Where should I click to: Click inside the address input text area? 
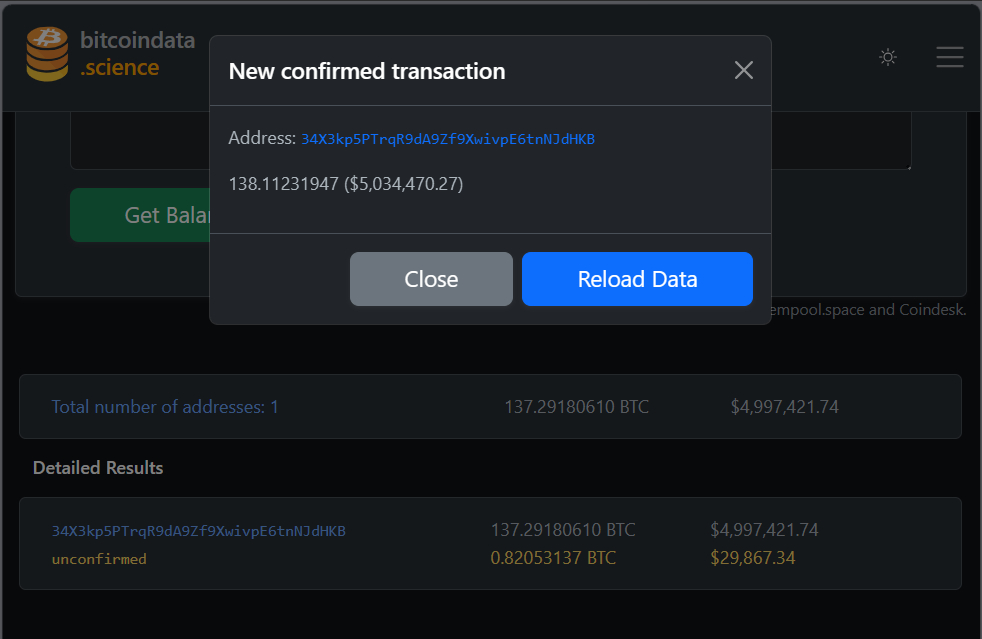[140, 141]
